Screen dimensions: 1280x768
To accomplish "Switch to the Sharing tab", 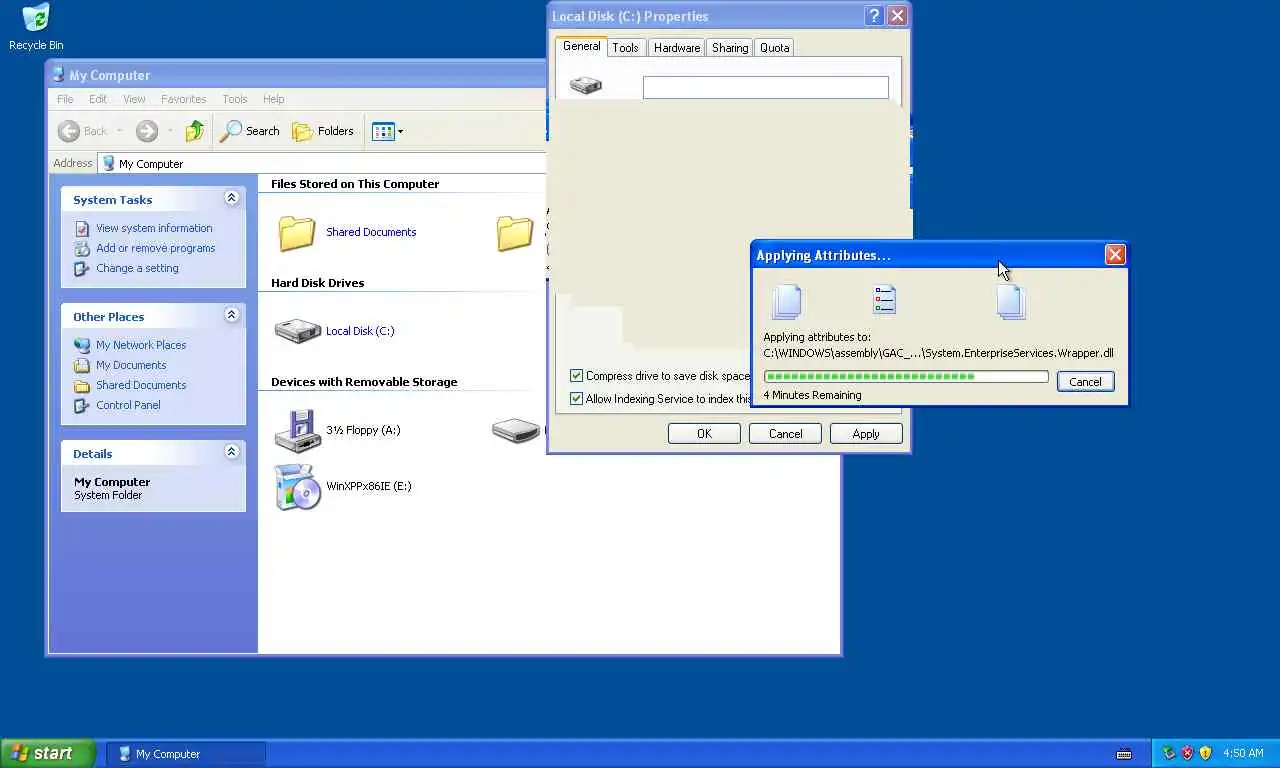I will coord(730,48).
